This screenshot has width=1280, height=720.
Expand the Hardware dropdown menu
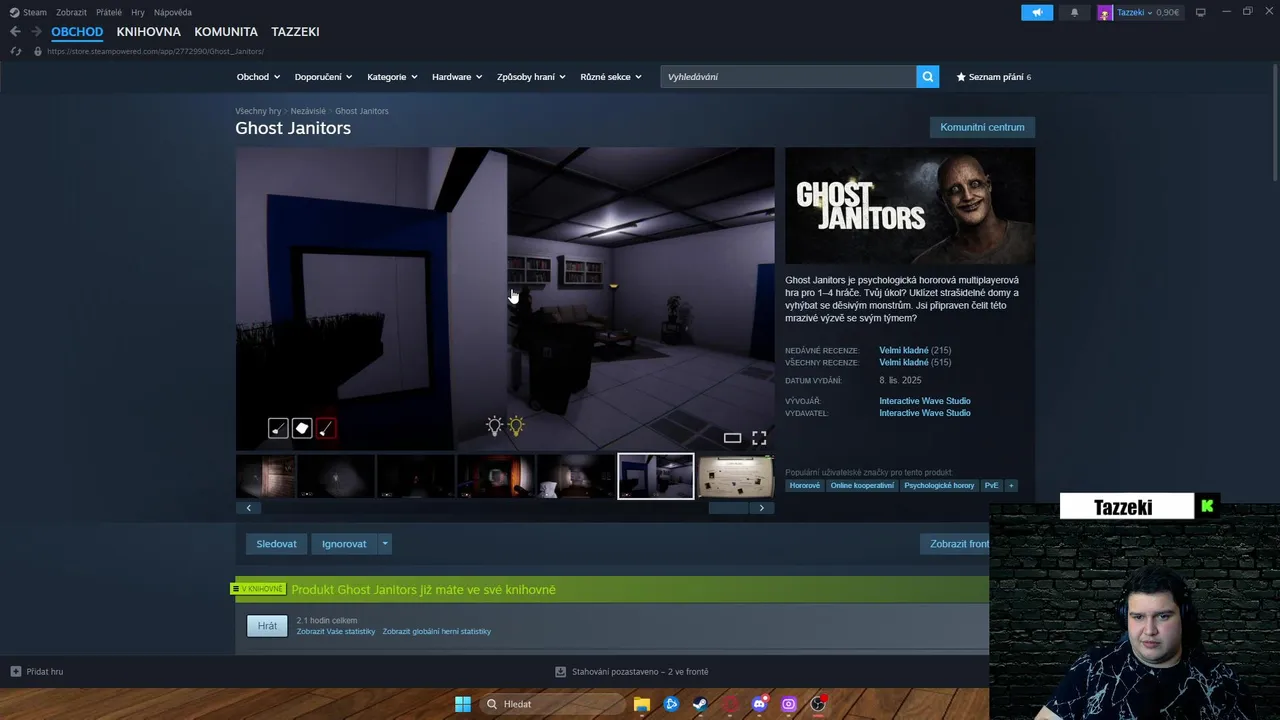[457, 77]
